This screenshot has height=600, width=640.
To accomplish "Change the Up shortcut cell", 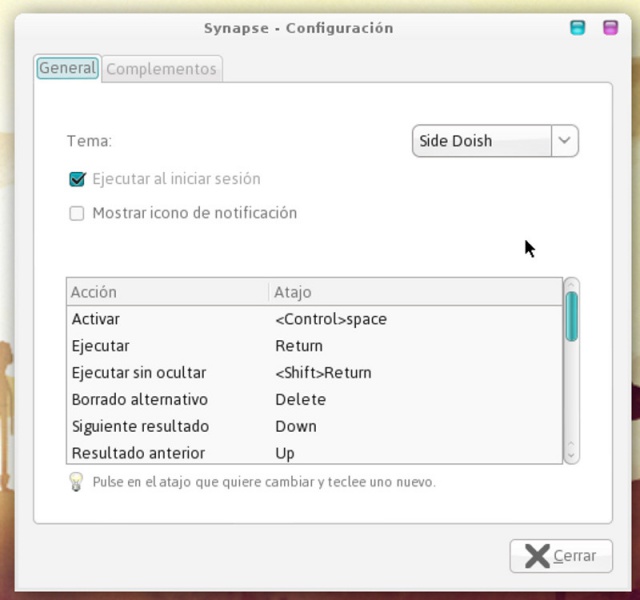I will (285, 453).
